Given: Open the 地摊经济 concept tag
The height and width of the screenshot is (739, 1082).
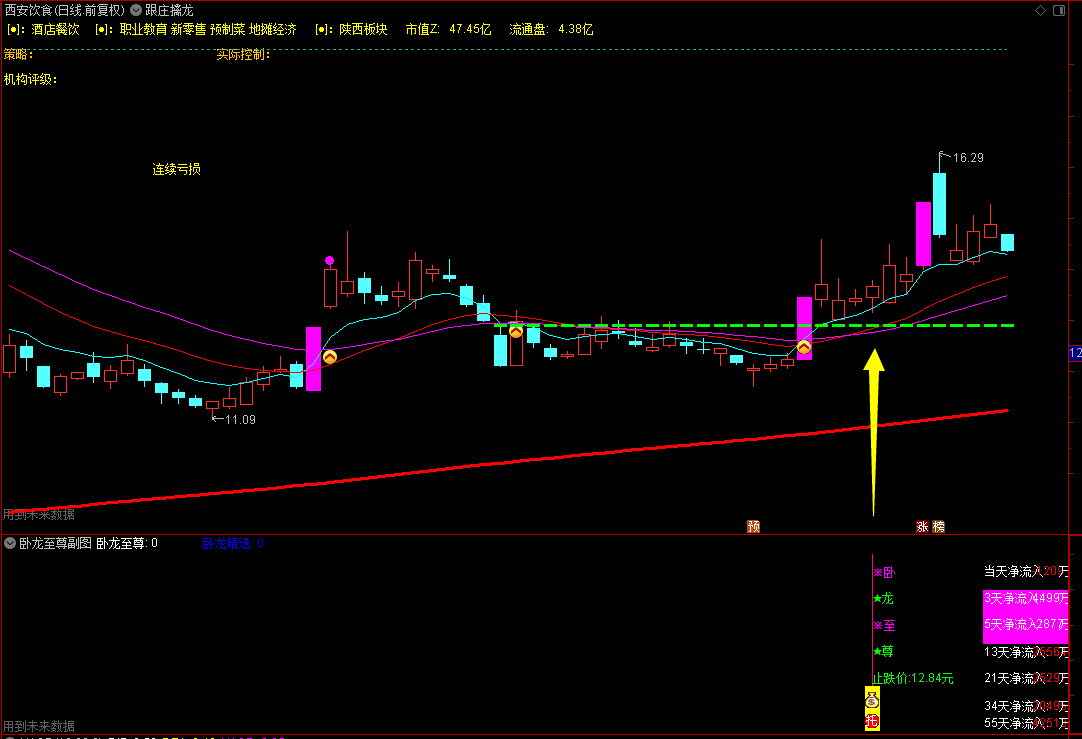Looking at the screenshot, I should 273,30.
